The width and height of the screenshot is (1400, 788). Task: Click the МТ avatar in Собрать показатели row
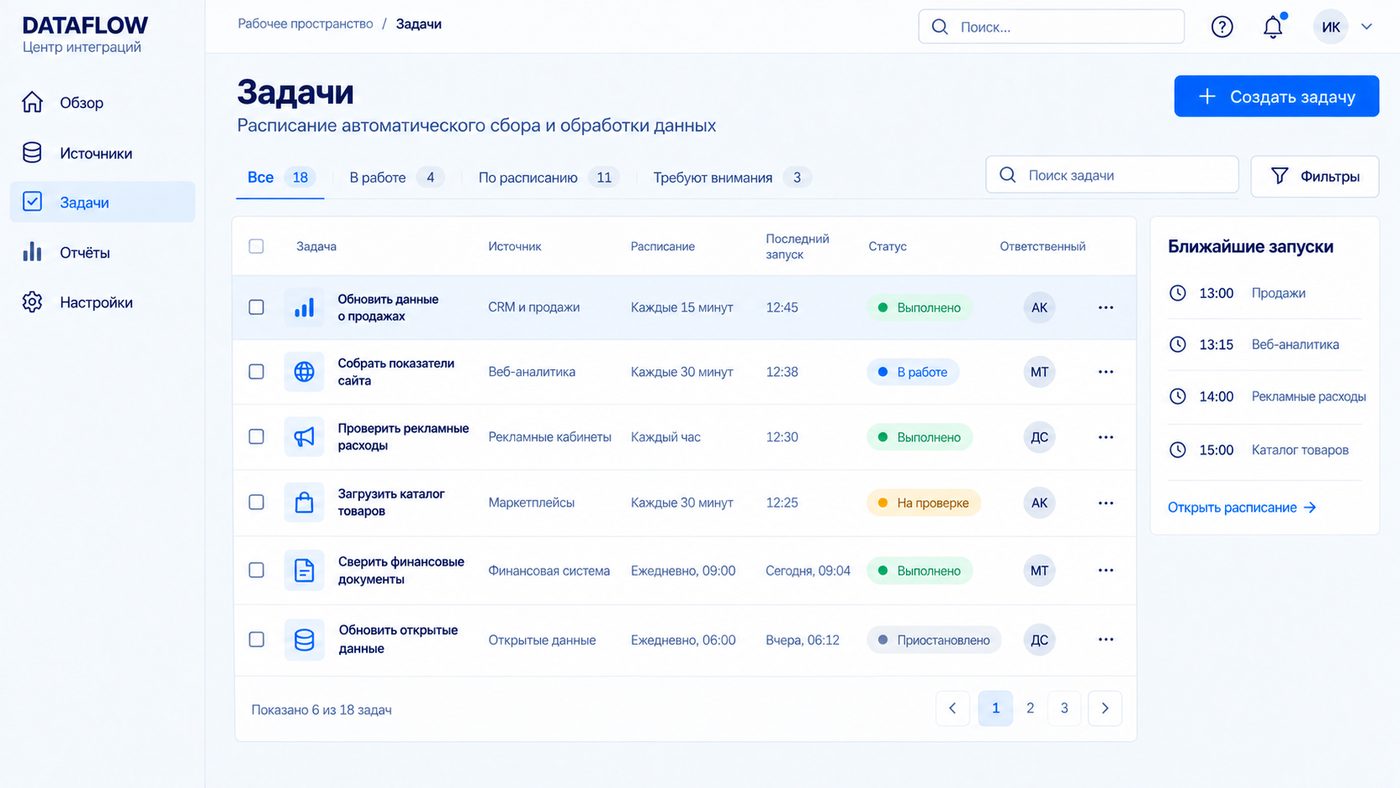coord(1039,372)
